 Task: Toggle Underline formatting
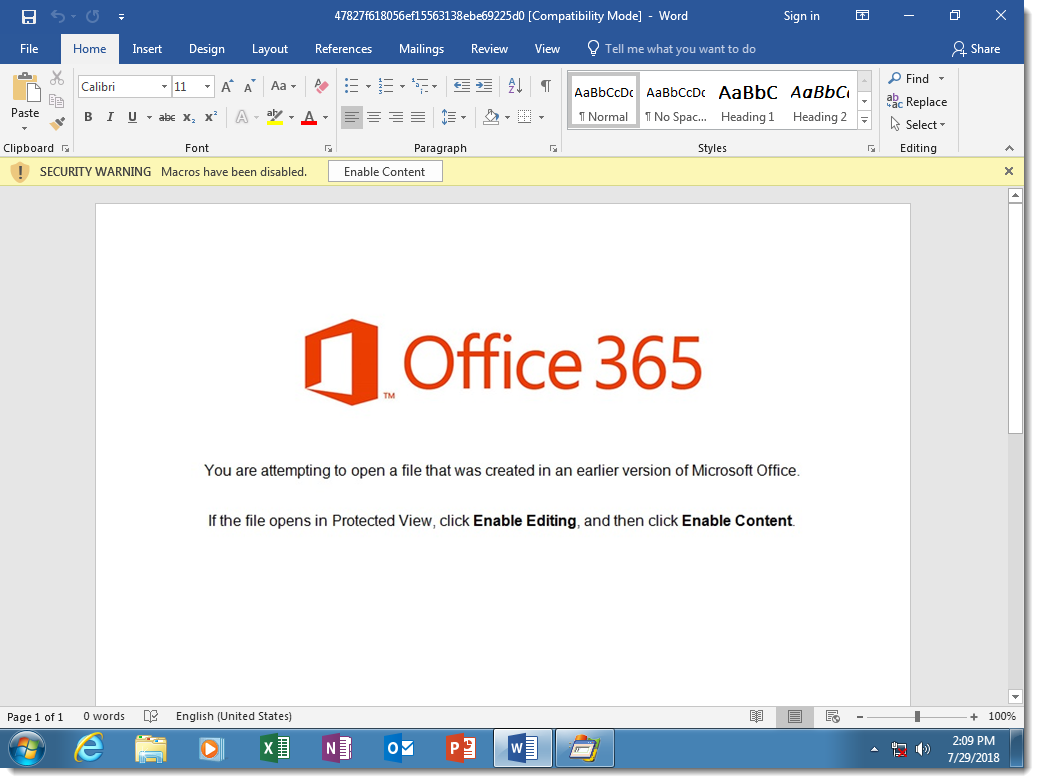click(133, 117)
